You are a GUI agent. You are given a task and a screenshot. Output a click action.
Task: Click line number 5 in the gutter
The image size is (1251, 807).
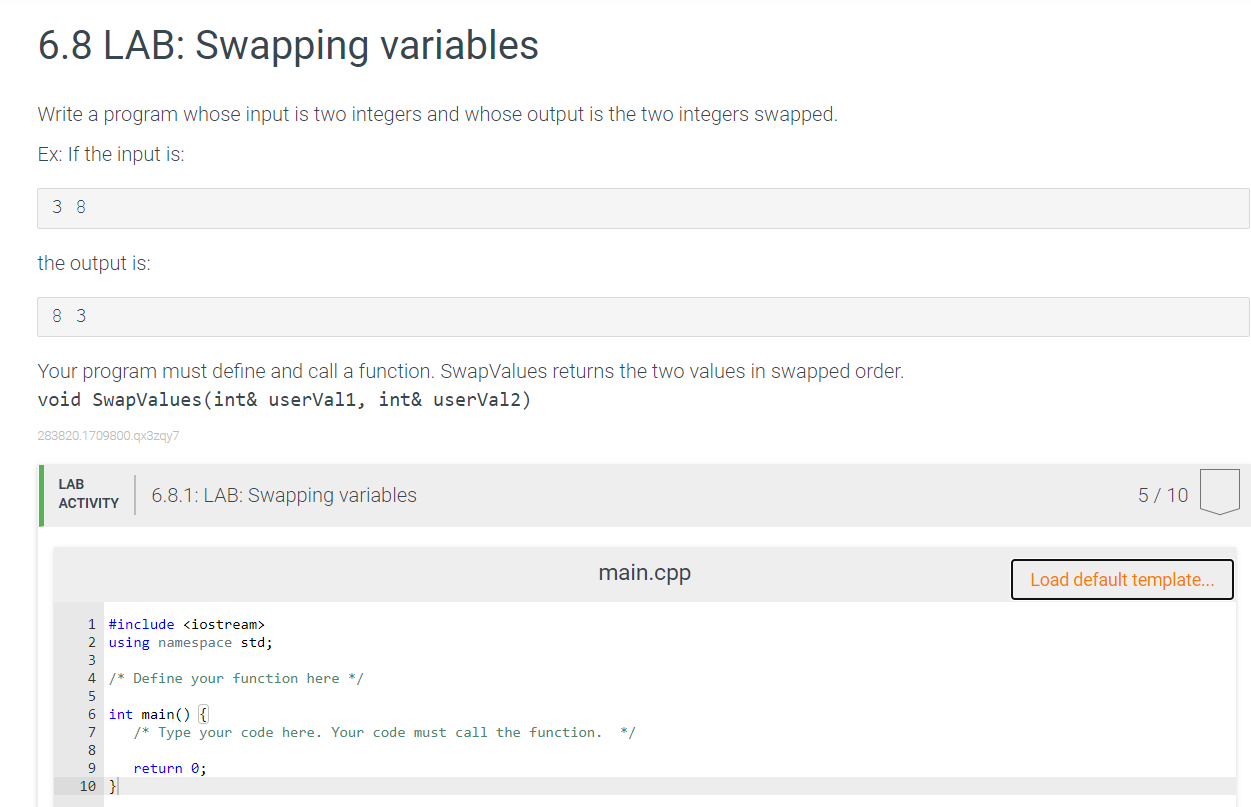point(92,696)
